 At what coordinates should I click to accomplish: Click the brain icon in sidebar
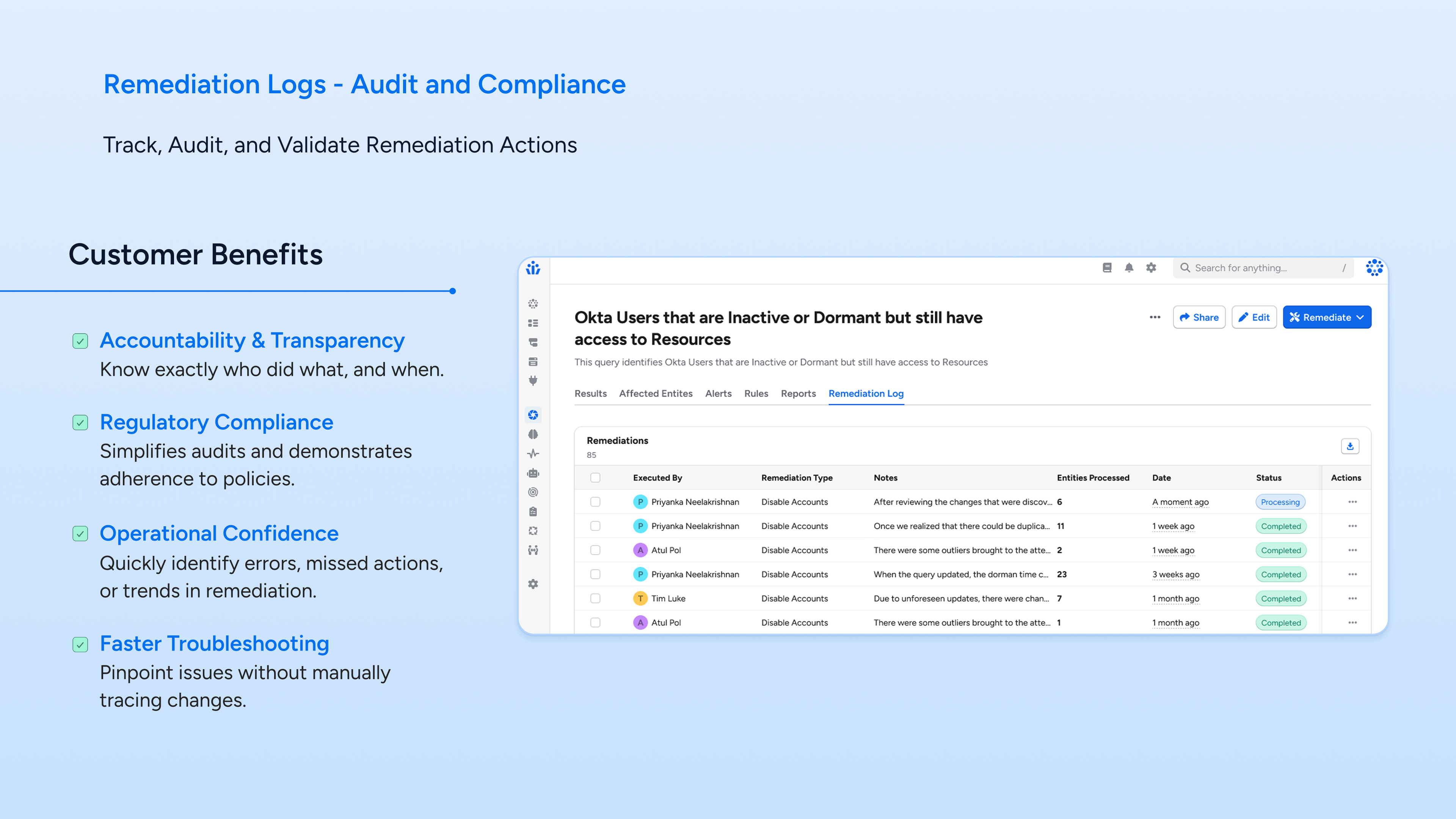click(533, 434)
